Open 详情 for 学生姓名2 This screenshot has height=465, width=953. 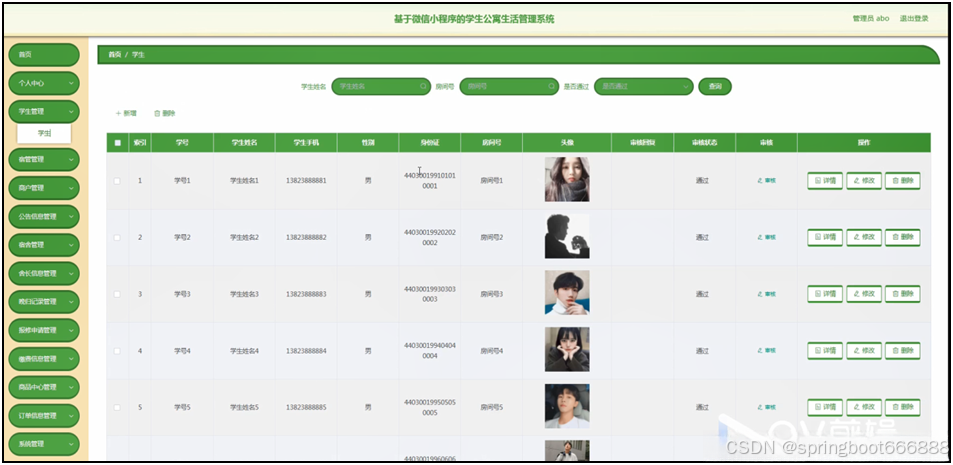click(x=825, y=238)
